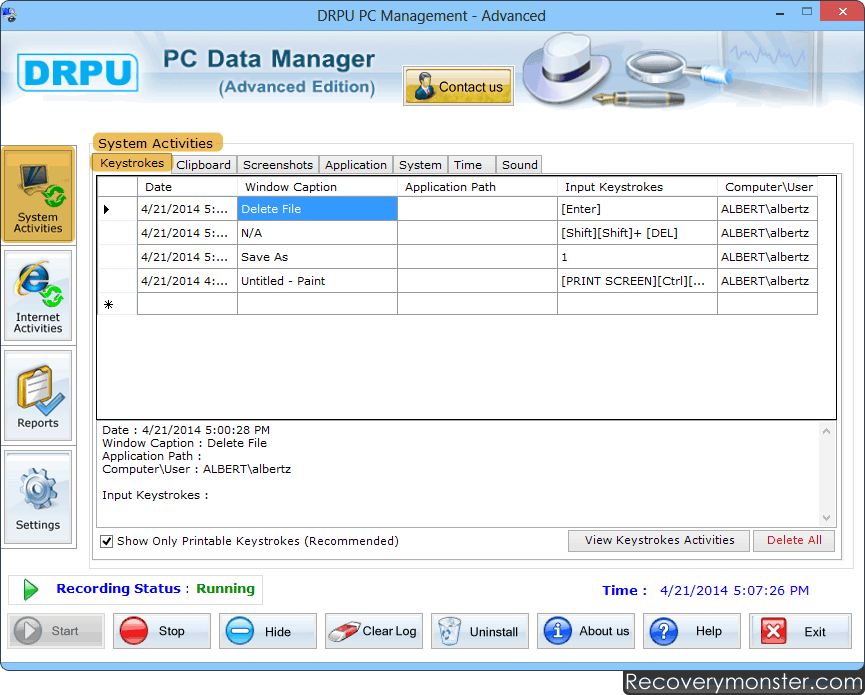The height and width of the screenshot is (695, 865).
Task: Select the 'Save As' caption cell
Action: (x=317, y=257)
